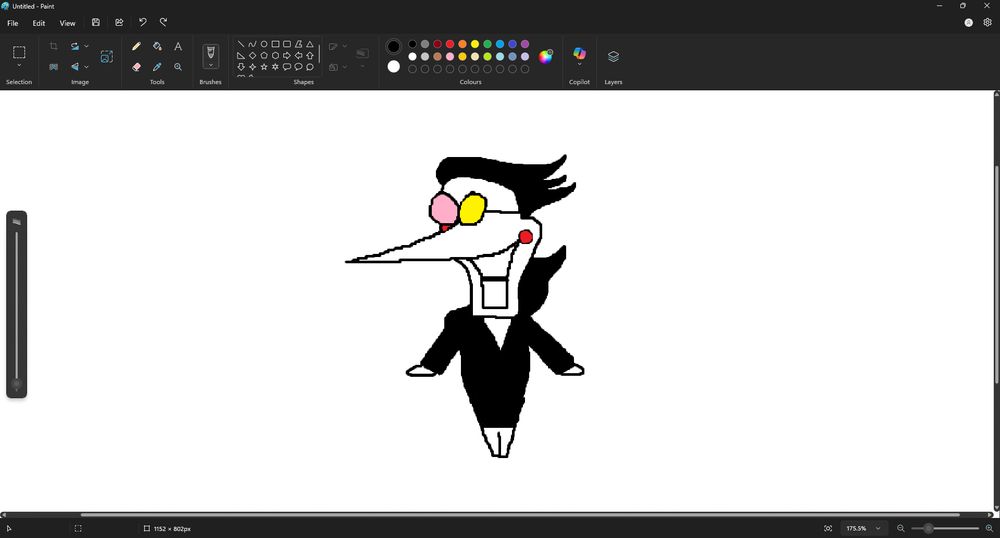Click the Selection rectangle tool
Viewport: 1000px width, 538px height.
(19, 52)
